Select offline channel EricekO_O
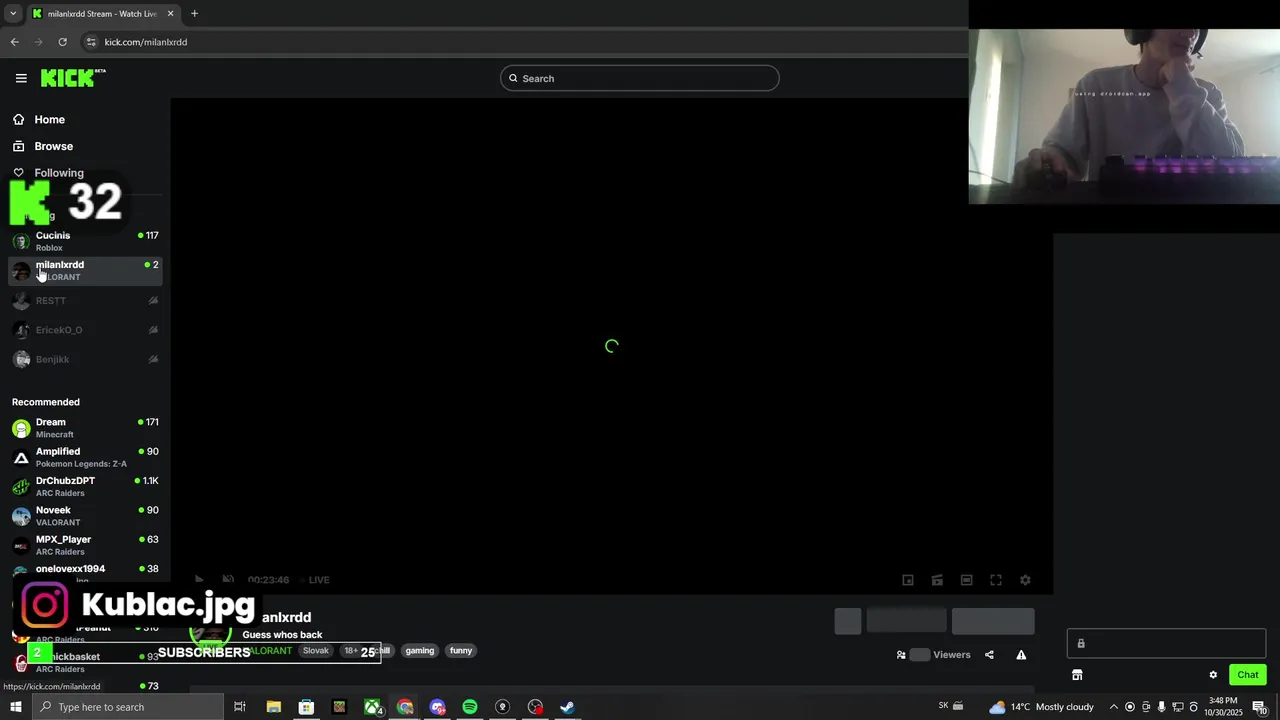 (x=85, y=330)
